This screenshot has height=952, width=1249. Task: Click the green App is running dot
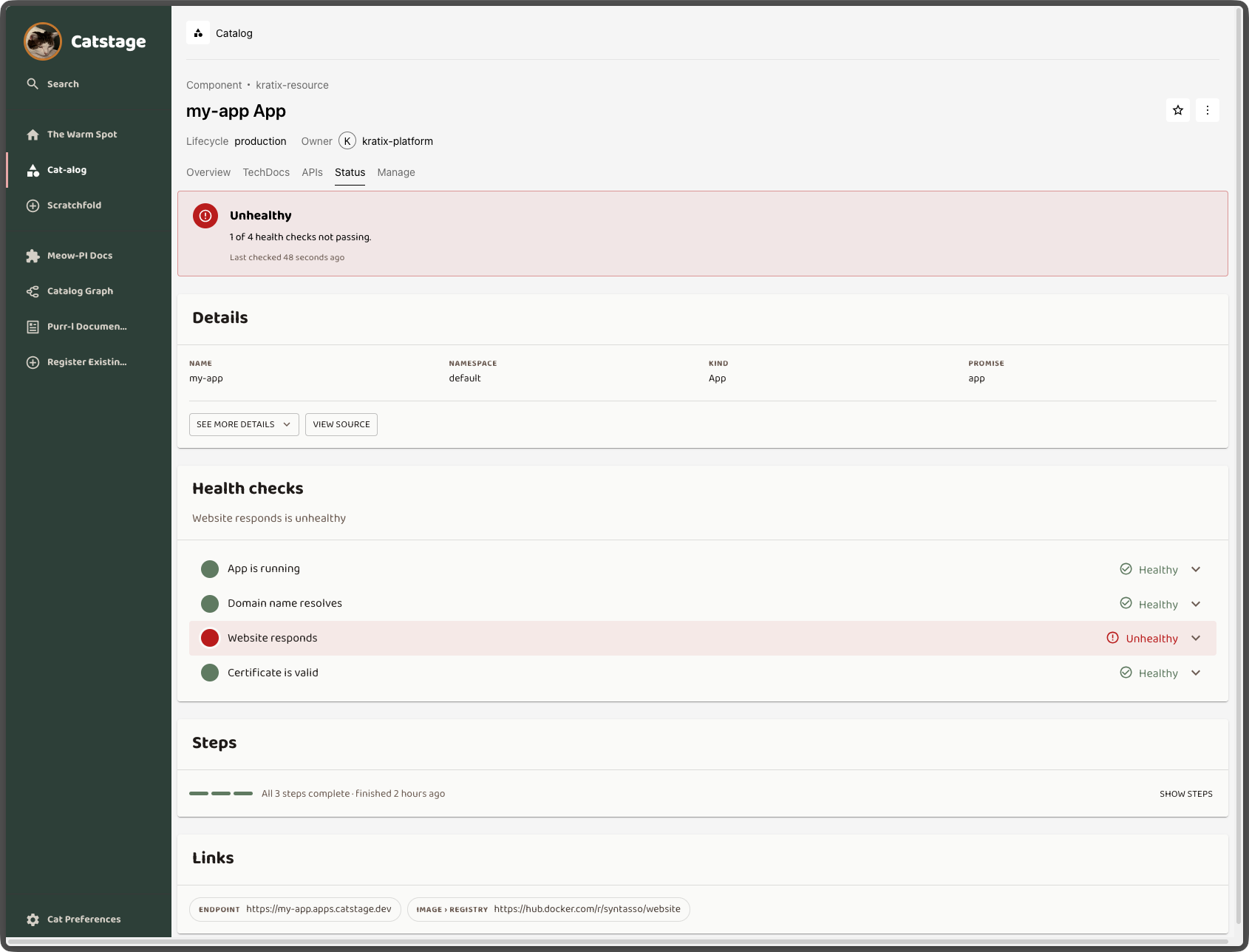coord(210,569)
